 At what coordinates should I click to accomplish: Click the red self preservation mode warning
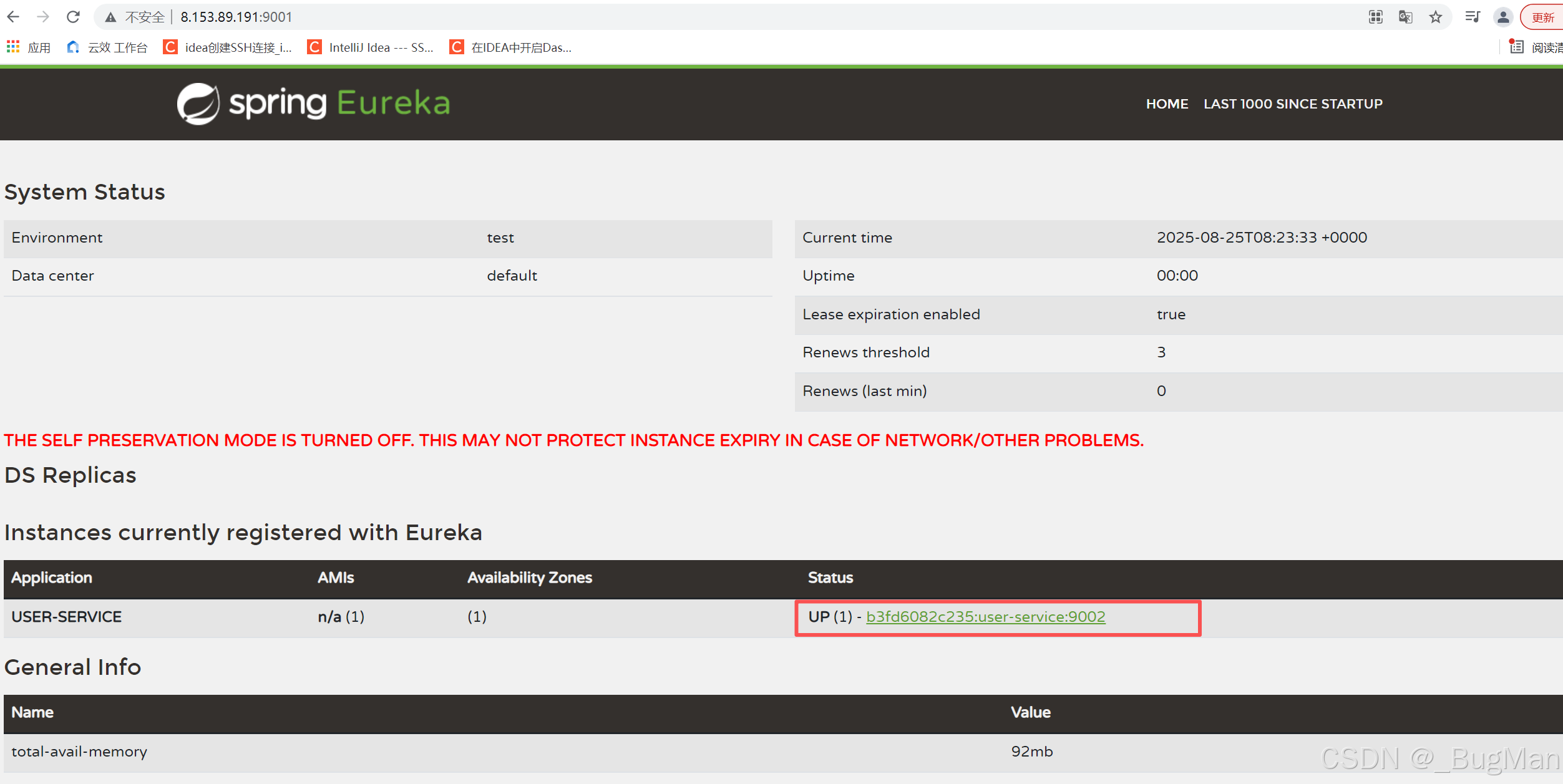tap(574, 440)
